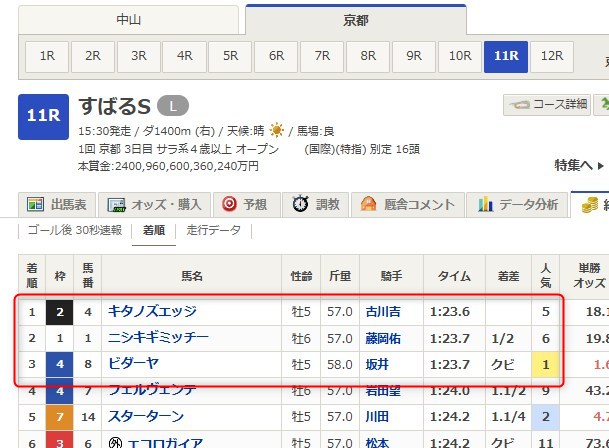Select the highlighted 11R race button

[506, 57]
